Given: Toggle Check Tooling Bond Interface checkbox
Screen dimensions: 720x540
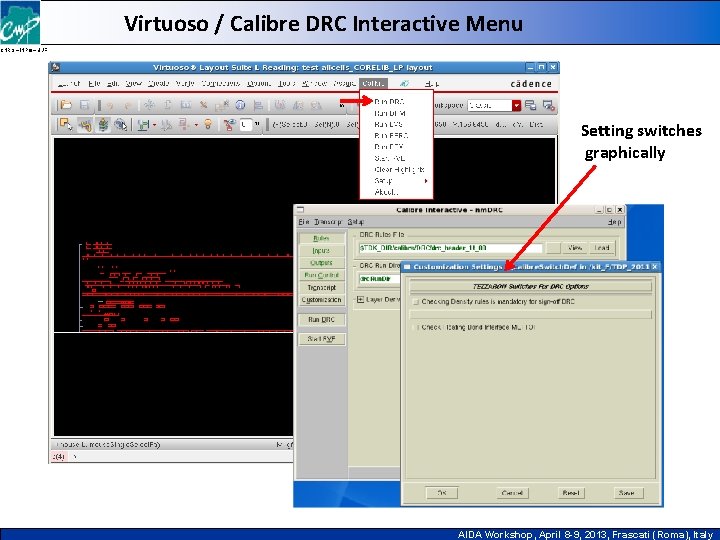Looking at the screenshot, I should click(x=416, y=327).
